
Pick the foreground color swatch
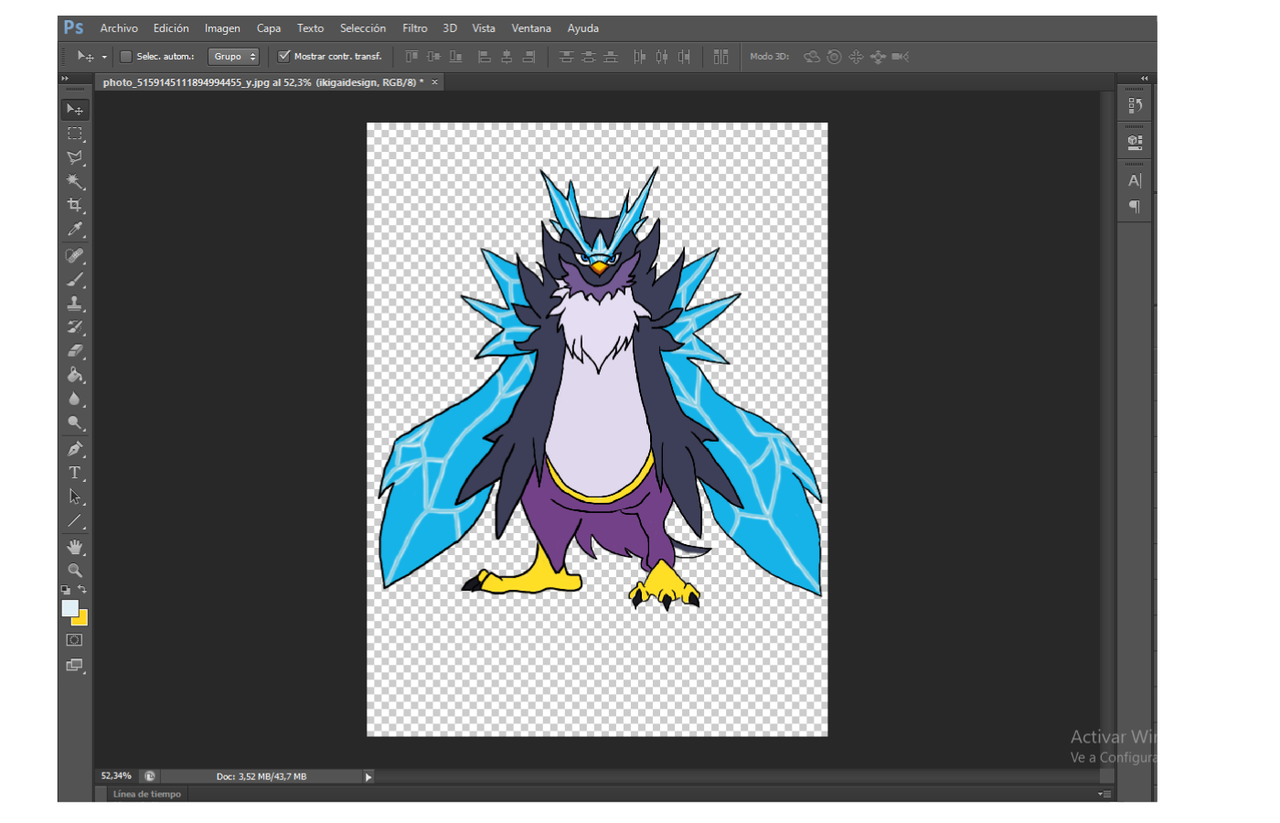click(x=70, y=608)
